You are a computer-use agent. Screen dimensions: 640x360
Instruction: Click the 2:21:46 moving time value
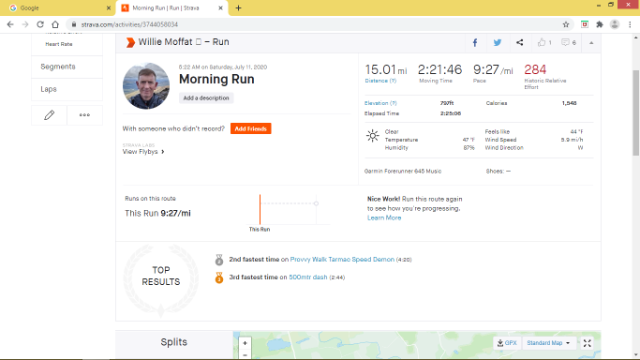(x=440, y=69)
